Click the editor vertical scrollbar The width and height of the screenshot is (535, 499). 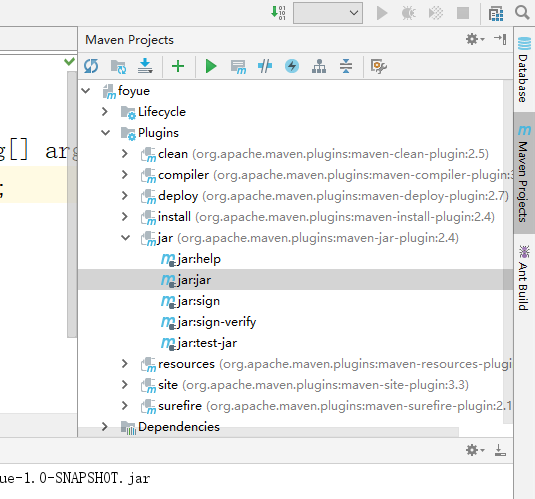pyautogui.click(x=72, y=204)
